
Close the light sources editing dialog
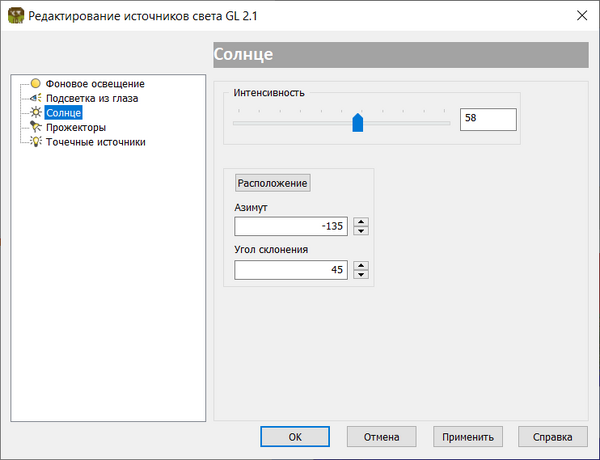click(x=582, y=16)
